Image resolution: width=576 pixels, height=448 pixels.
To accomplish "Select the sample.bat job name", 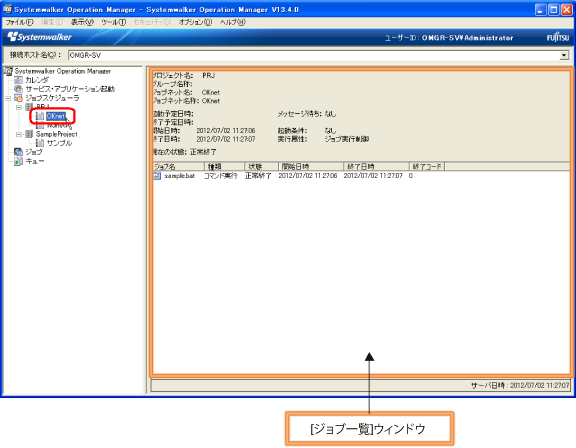I will pos(179,176).
